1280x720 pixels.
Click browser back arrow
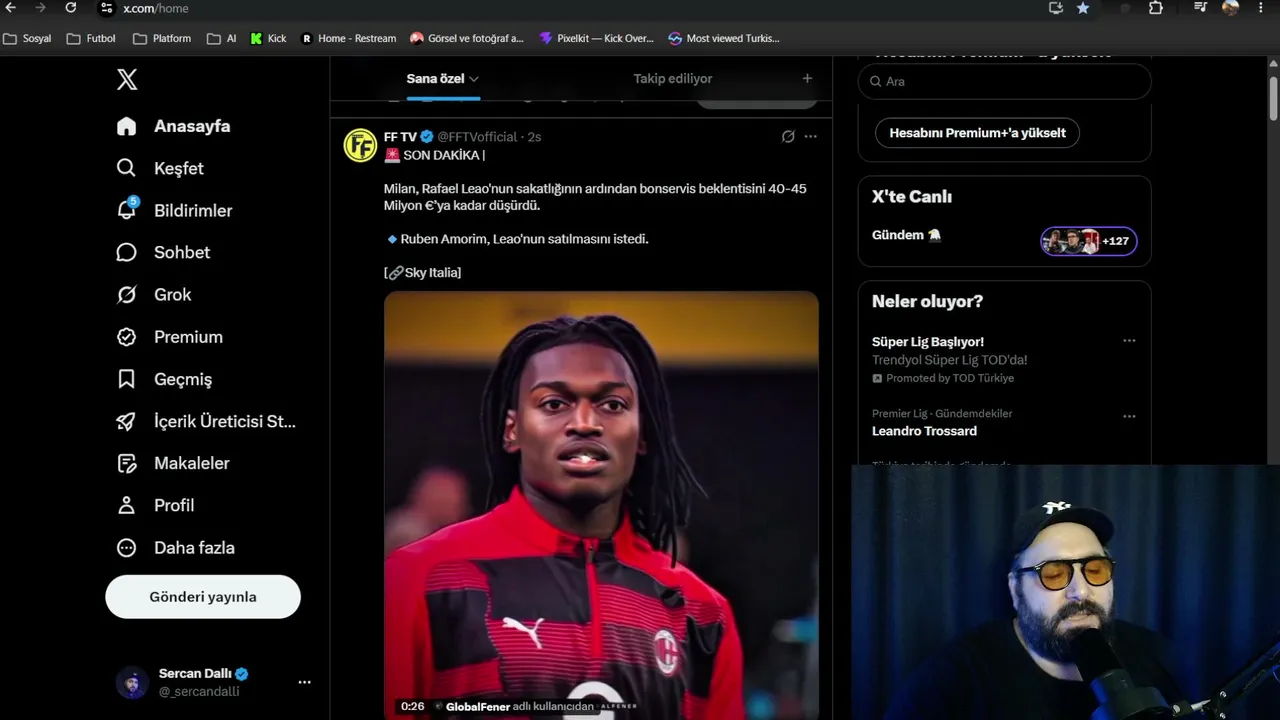point(11,8)
